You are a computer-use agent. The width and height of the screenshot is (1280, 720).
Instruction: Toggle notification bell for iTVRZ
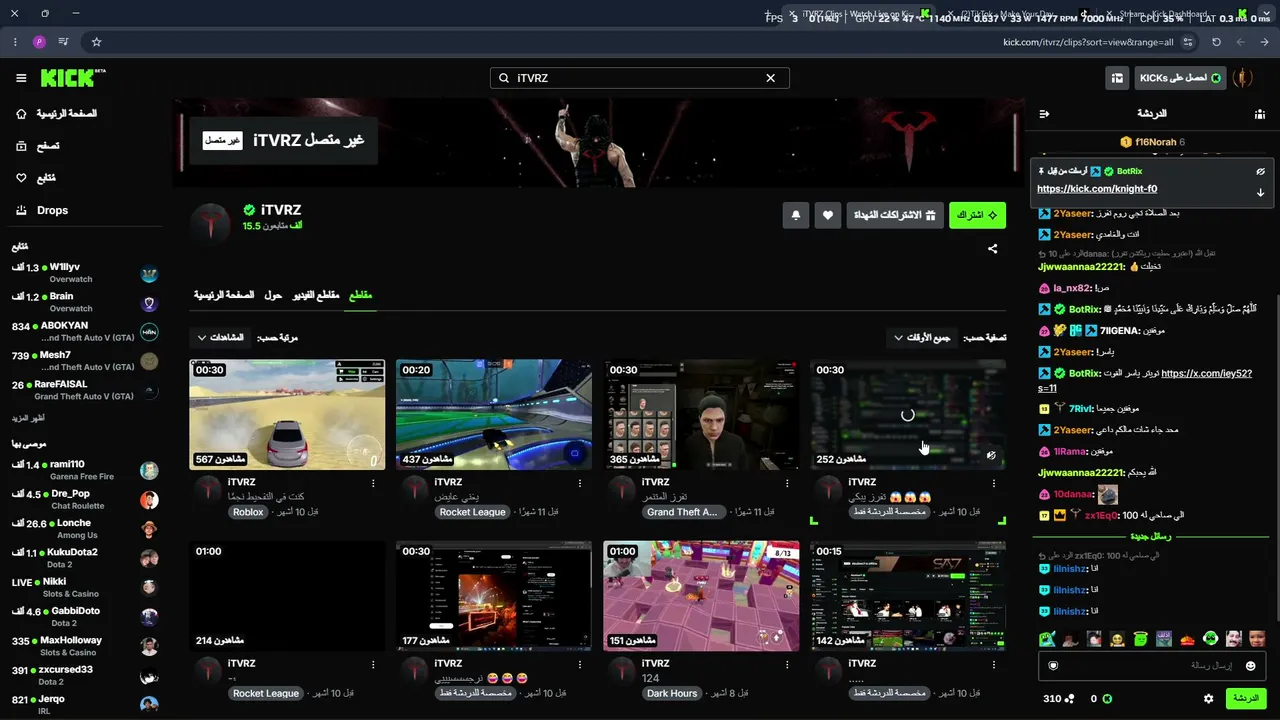pos(796,215)
